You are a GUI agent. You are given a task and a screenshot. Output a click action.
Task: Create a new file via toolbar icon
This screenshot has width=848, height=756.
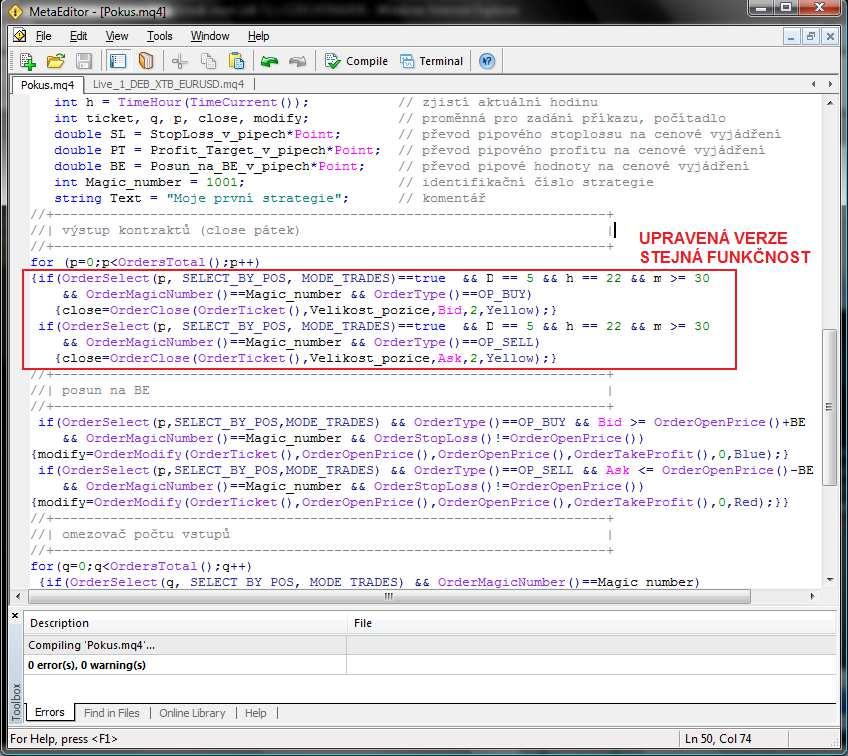(x=27, y=61)
